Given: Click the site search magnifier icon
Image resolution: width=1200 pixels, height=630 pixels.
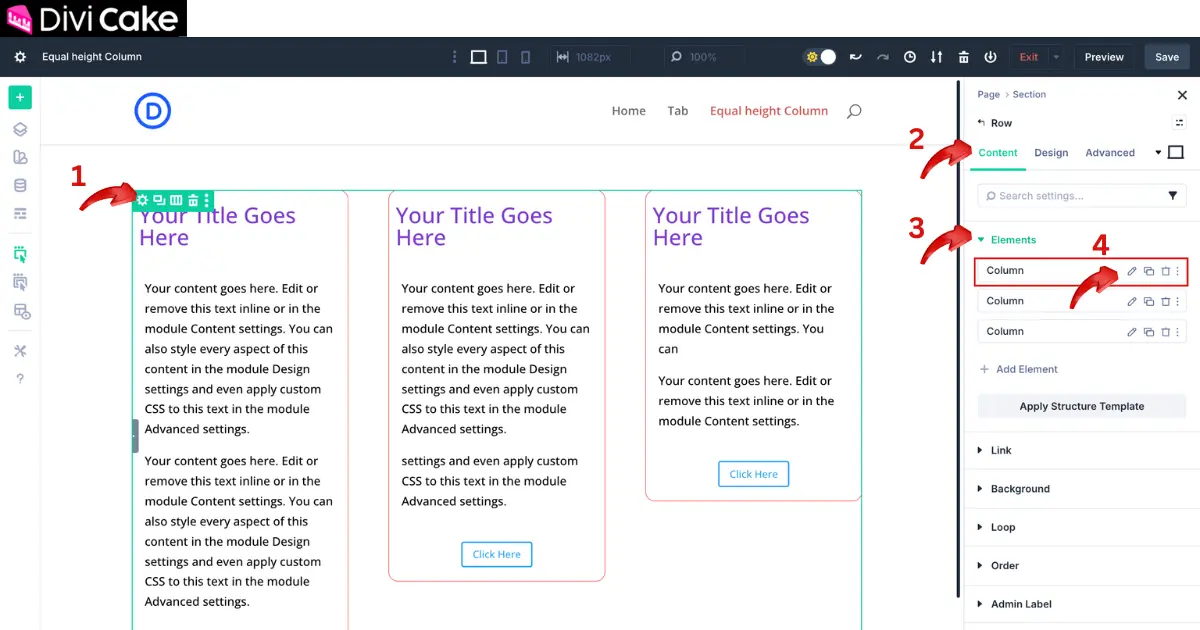Looking at the screenshot, I should pyautogui.click(x=854, y=111).
